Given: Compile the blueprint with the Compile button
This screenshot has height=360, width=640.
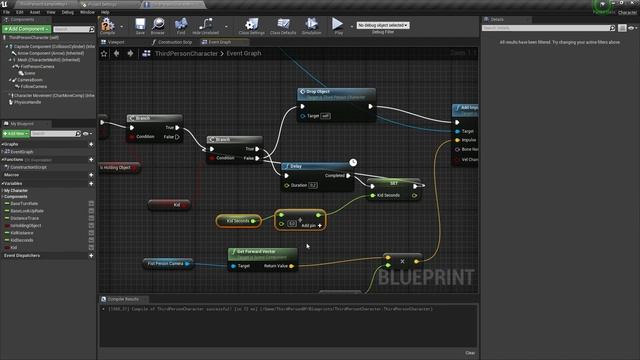Looking at the screenshot, I should 108,25.
